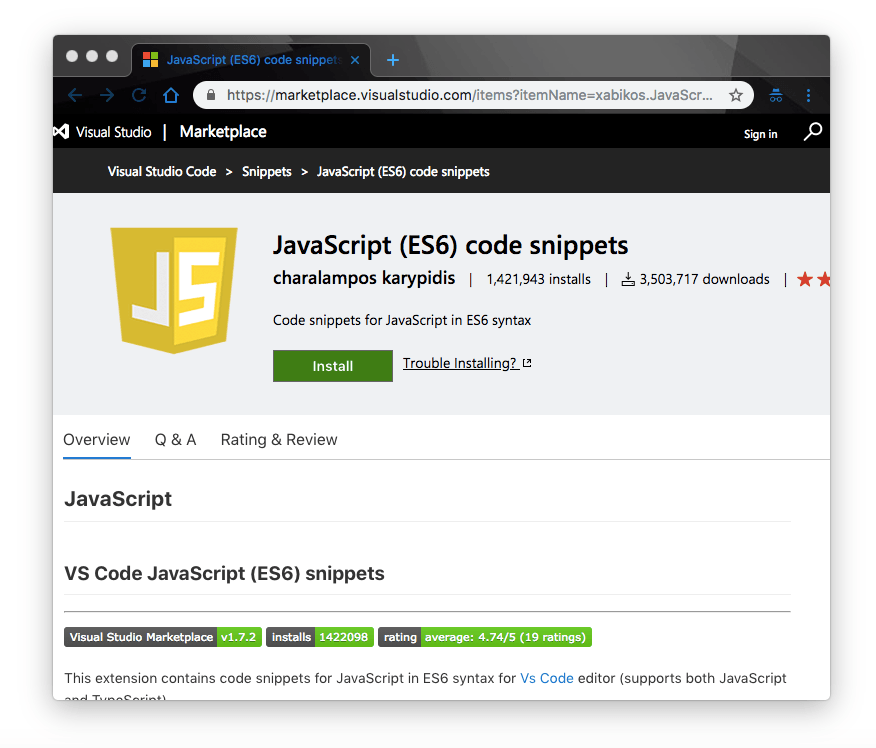Image resolution: width=876 pixels, height=748 pixels.
Task: Switch to the Q & A tab
Action: [175, 440]
